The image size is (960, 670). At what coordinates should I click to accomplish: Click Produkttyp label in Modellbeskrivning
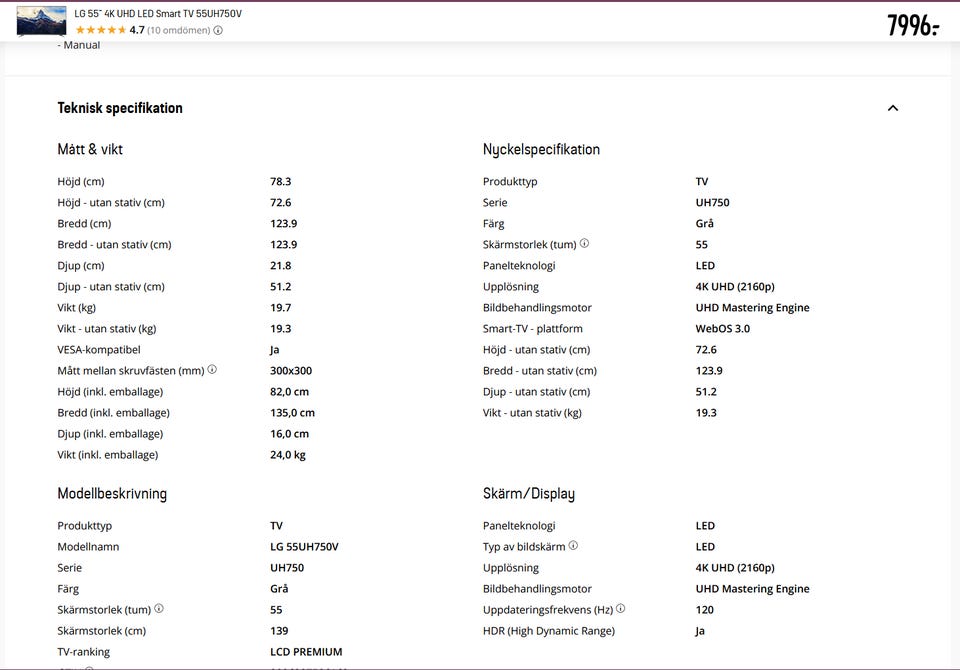[84, 526]
